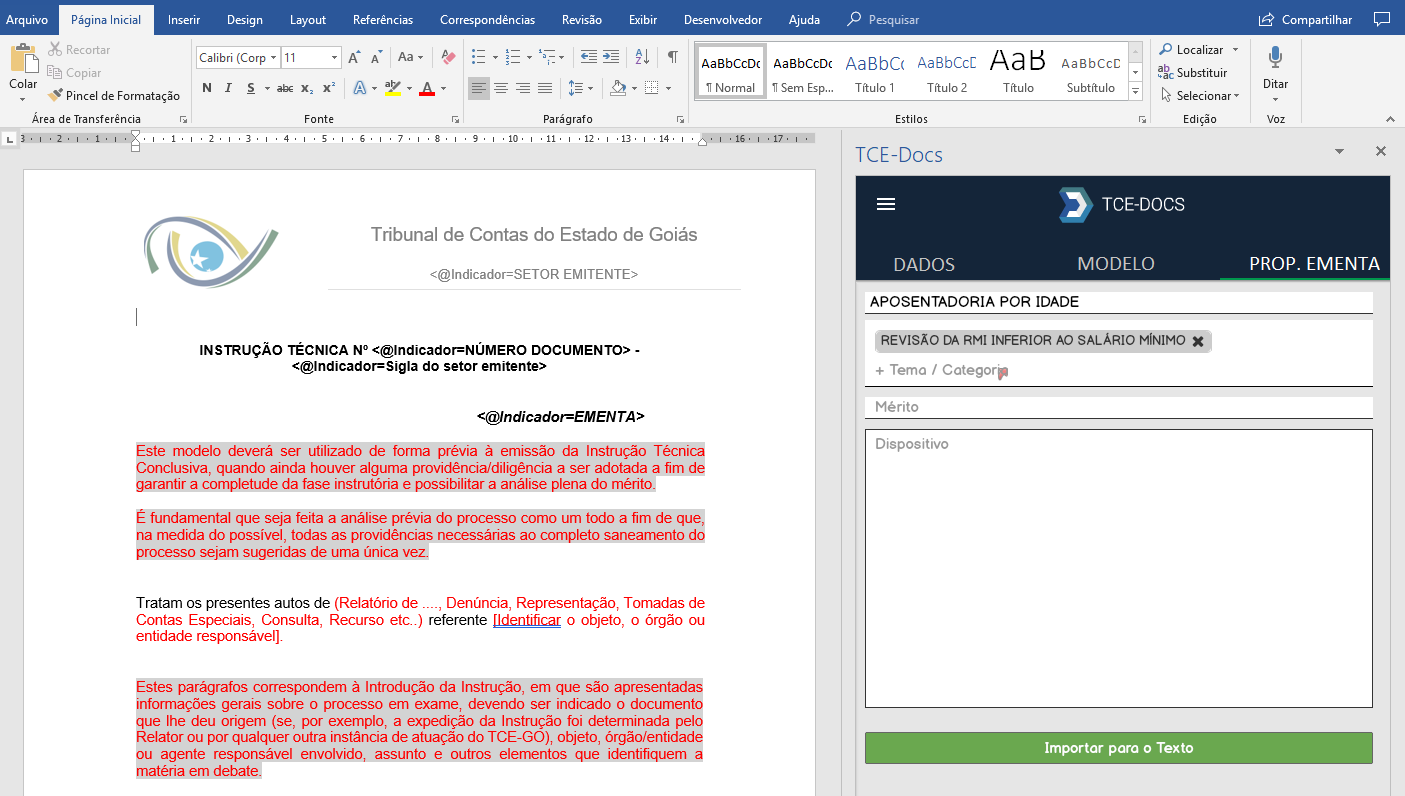Toggle show paragraph marks (¶)
The height and width of the screenshot is (796, 1405).
point(673,57)
